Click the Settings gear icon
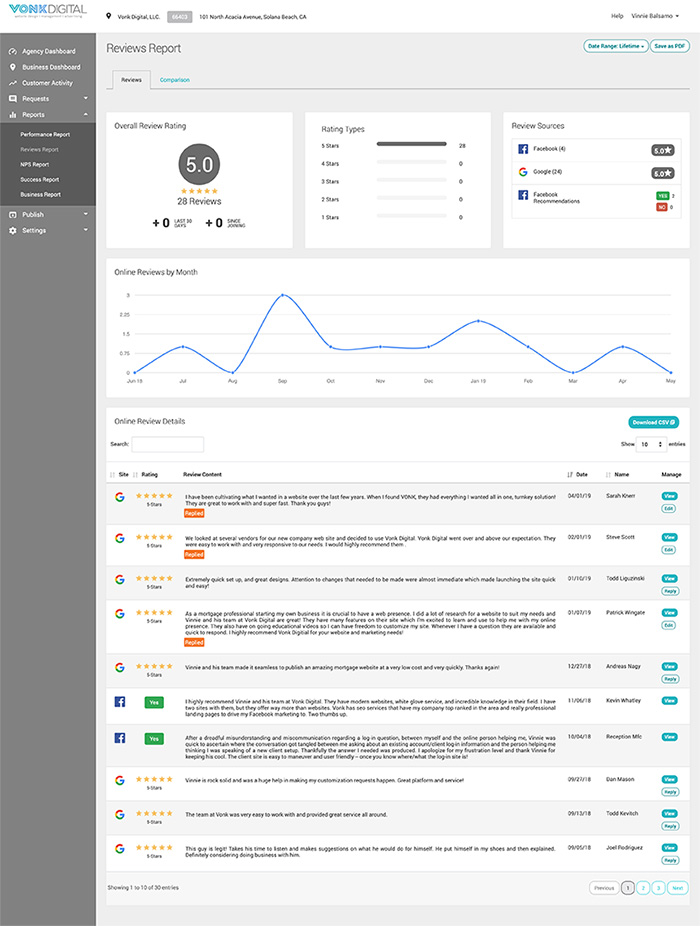This screenshot has width=700, height=926. (12, 231)
